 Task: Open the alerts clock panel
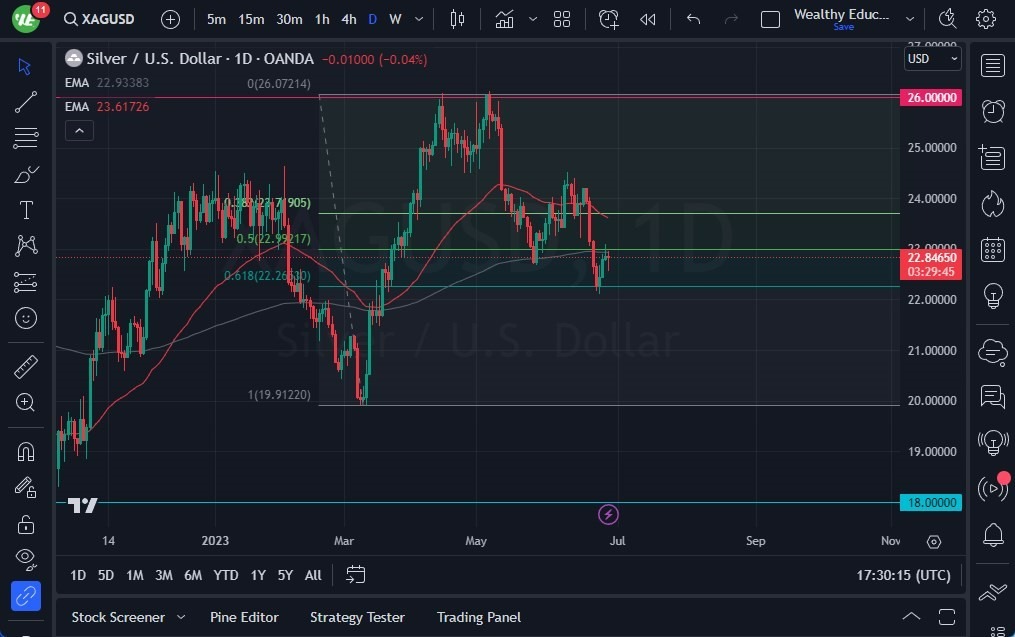[993, 111]
